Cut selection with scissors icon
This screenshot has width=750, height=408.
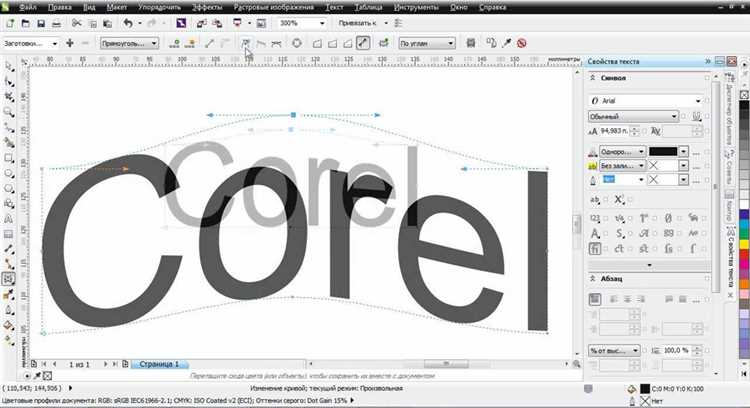point(77,23)
